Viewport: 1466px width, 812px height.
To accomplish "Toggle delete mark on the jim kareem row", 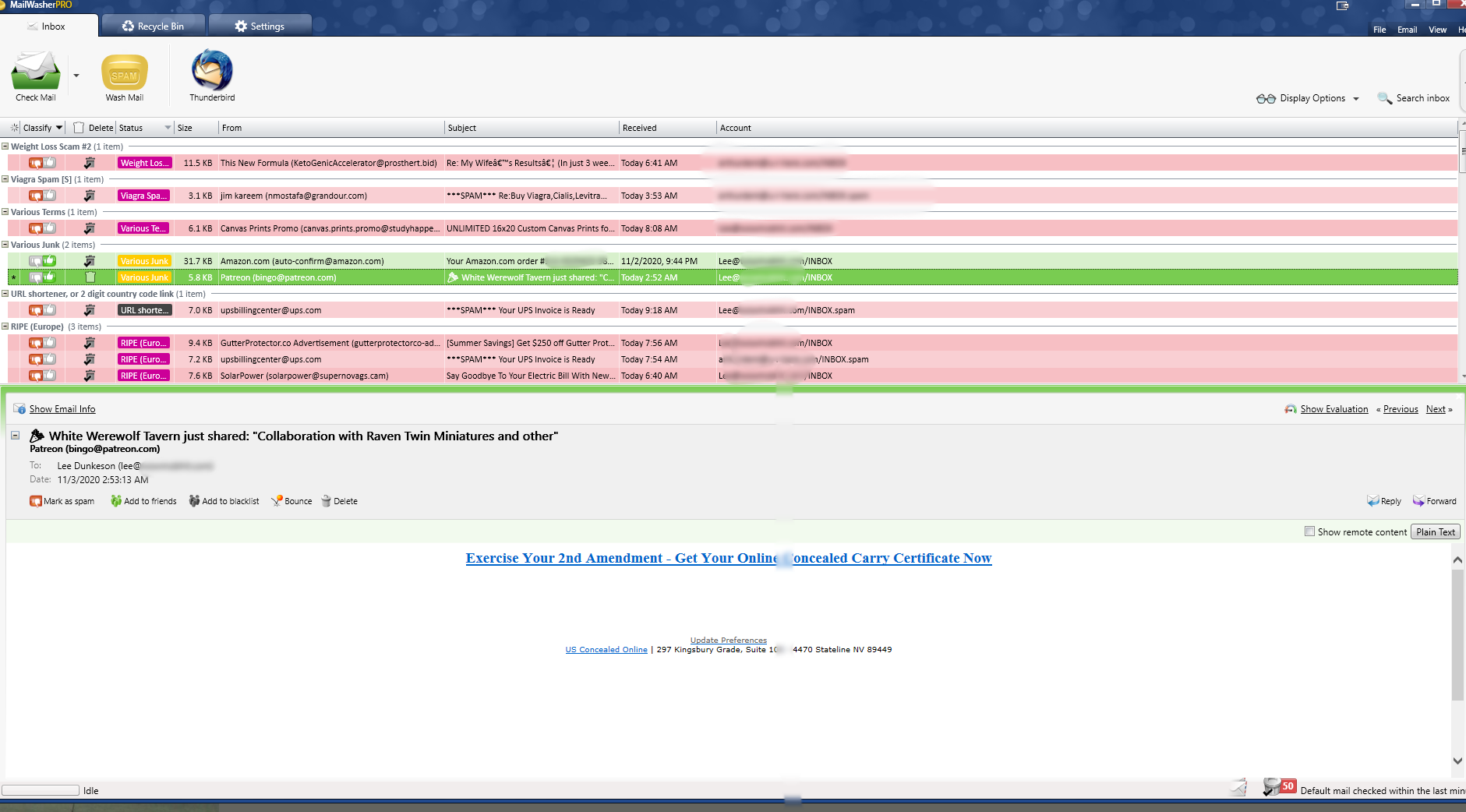I will [90, 196].
